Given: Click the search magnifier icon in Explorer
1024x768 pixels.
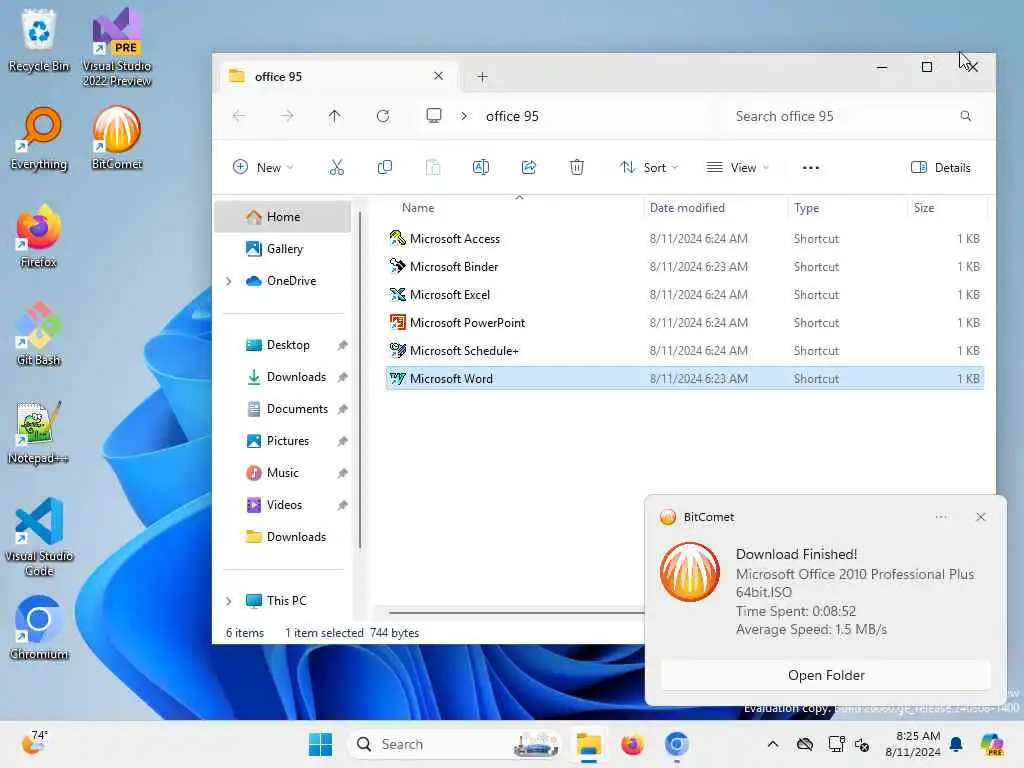Looking at the screenshot, I should pyautogui.click(x=965, y=116).
